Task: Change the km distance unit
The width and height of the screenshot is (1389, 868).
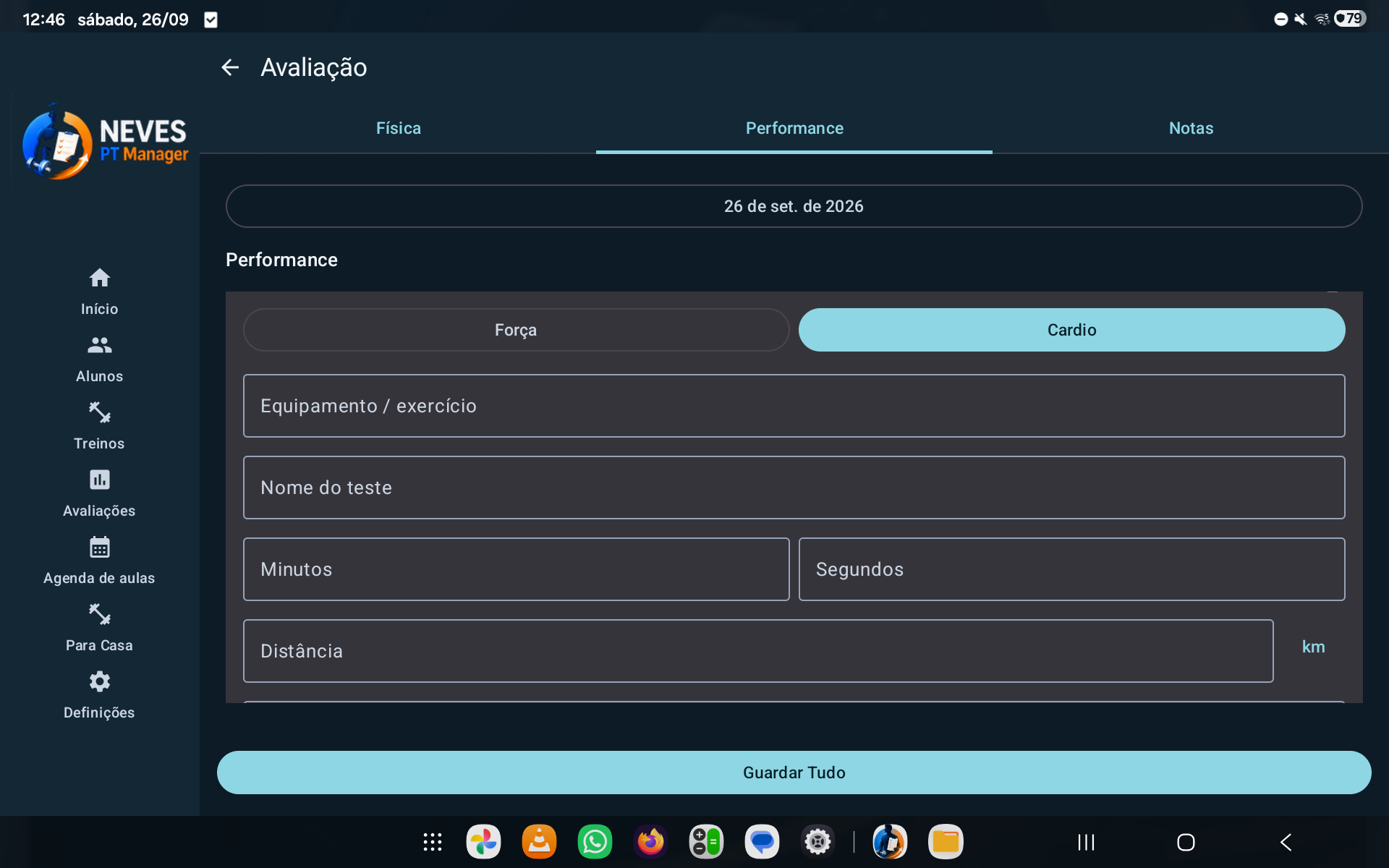Action: (1313, 647)
